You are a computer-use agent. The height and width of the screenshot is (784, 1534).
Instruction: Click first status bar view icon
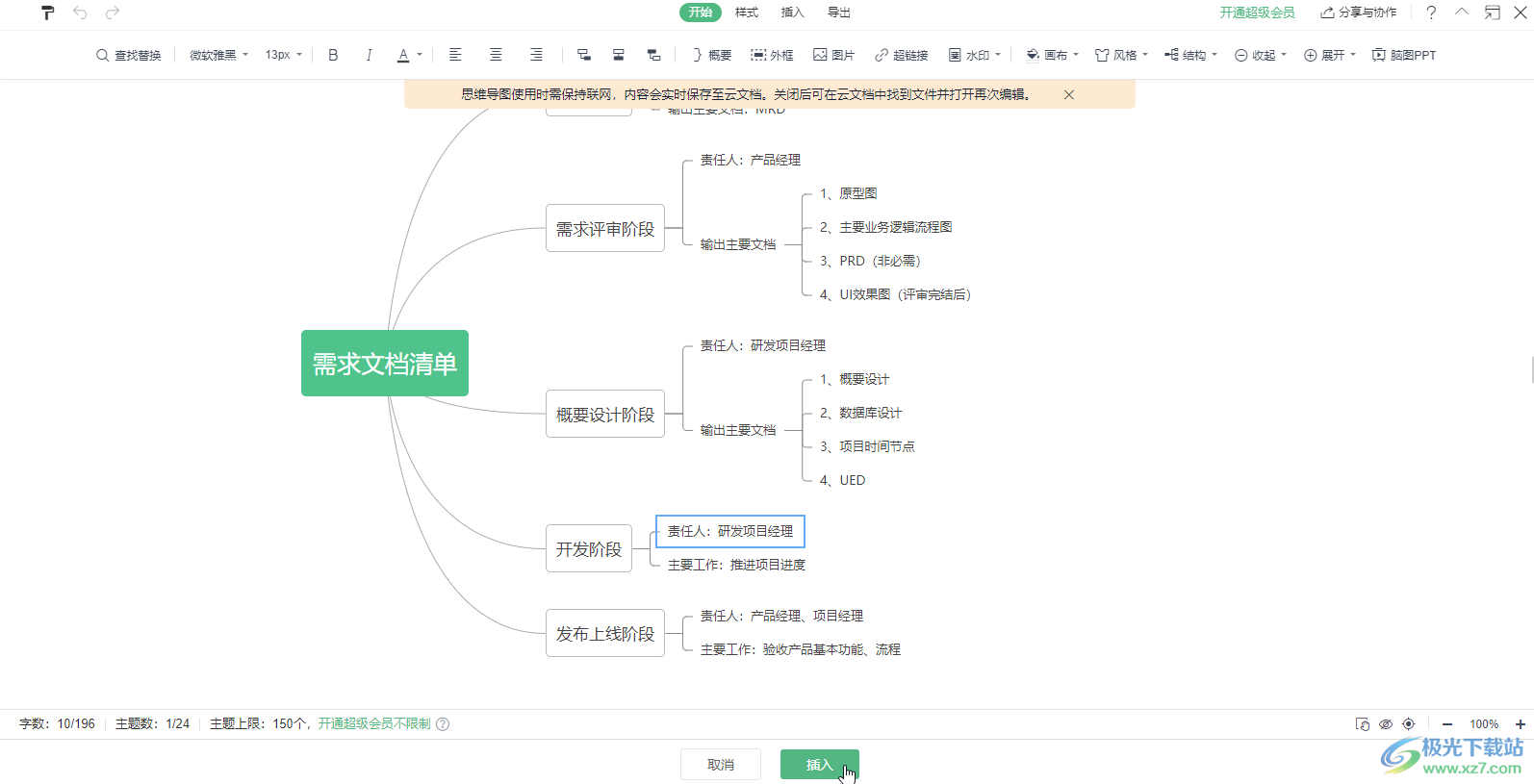[1362, 724]
